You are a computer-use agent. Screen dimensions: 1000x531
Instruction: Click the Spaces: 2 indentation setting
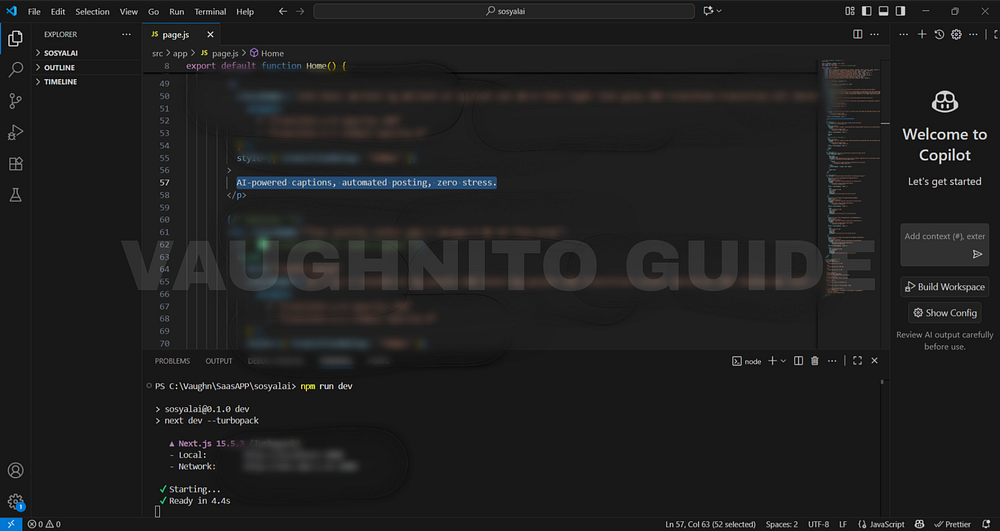point(782,524)
